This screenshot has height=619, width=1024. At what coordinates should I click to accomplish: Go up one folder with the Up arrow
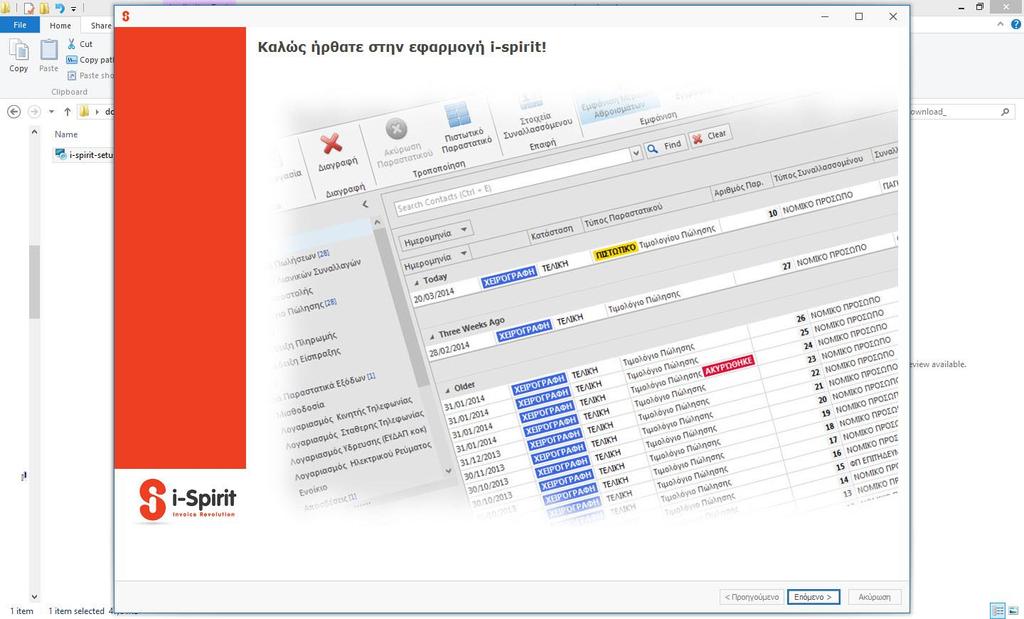(x=67, y=112)
